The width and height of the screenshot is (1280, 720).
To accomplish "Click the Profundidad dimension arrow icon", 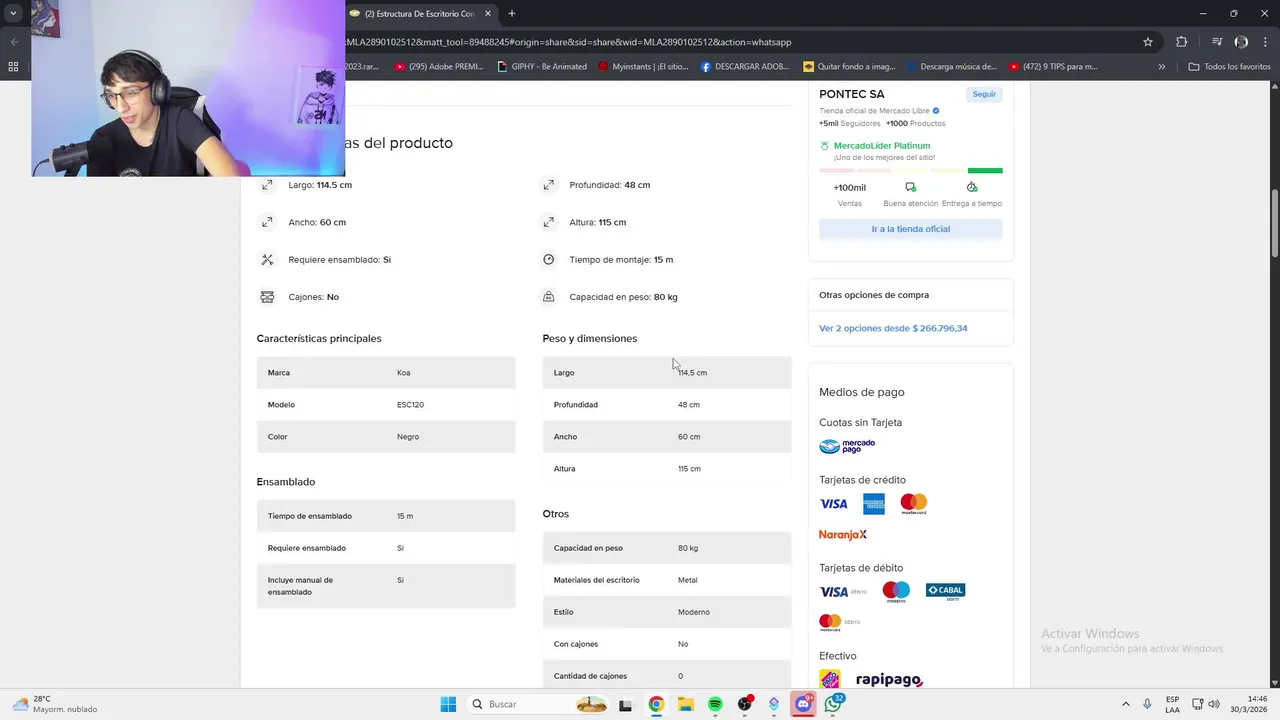I will [x=548, y=185].
